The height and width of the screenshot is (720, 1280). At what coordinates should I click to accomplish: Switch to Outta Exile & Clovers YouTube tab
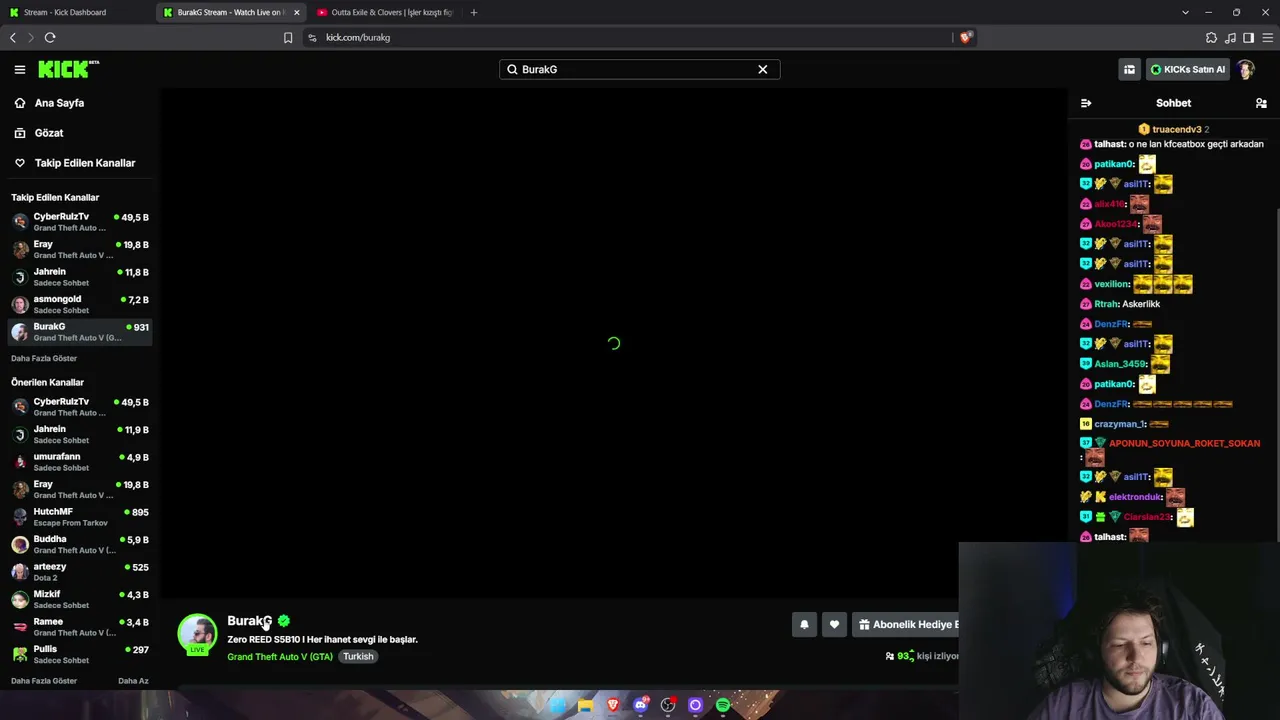point(385,12)
